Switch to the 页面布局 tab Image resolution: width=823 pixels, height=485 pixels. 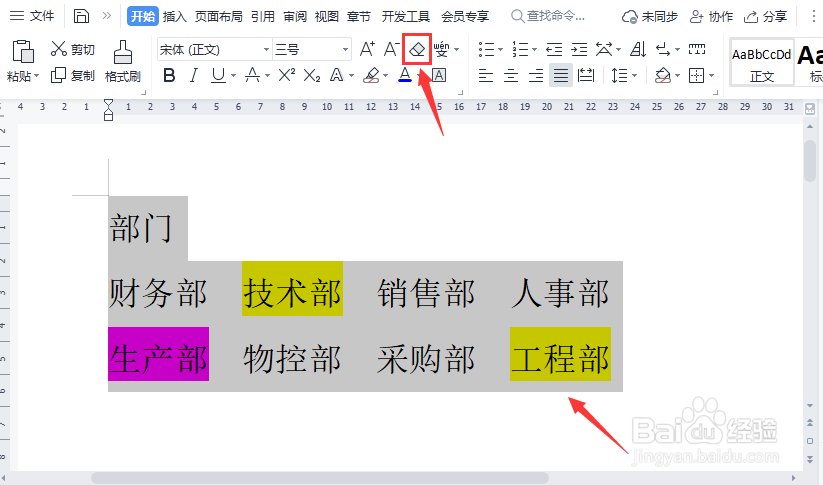click(x=218, y=16)
